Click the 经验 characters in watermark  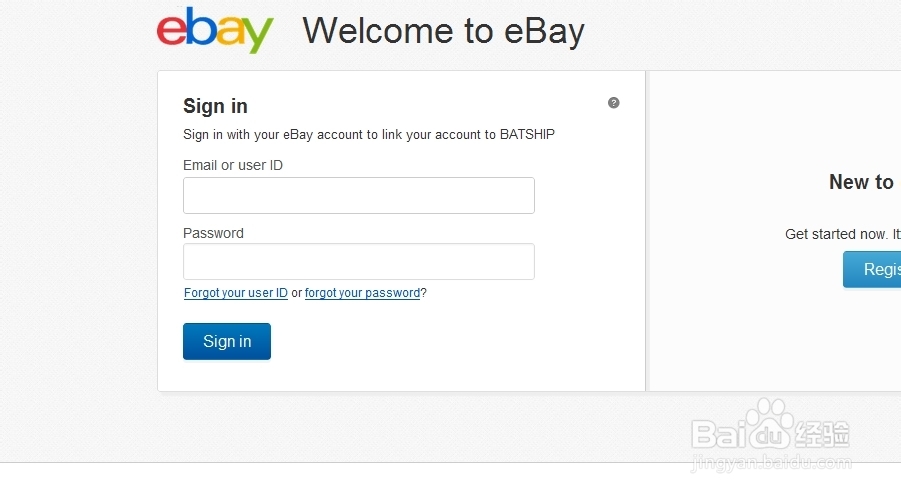822,434
